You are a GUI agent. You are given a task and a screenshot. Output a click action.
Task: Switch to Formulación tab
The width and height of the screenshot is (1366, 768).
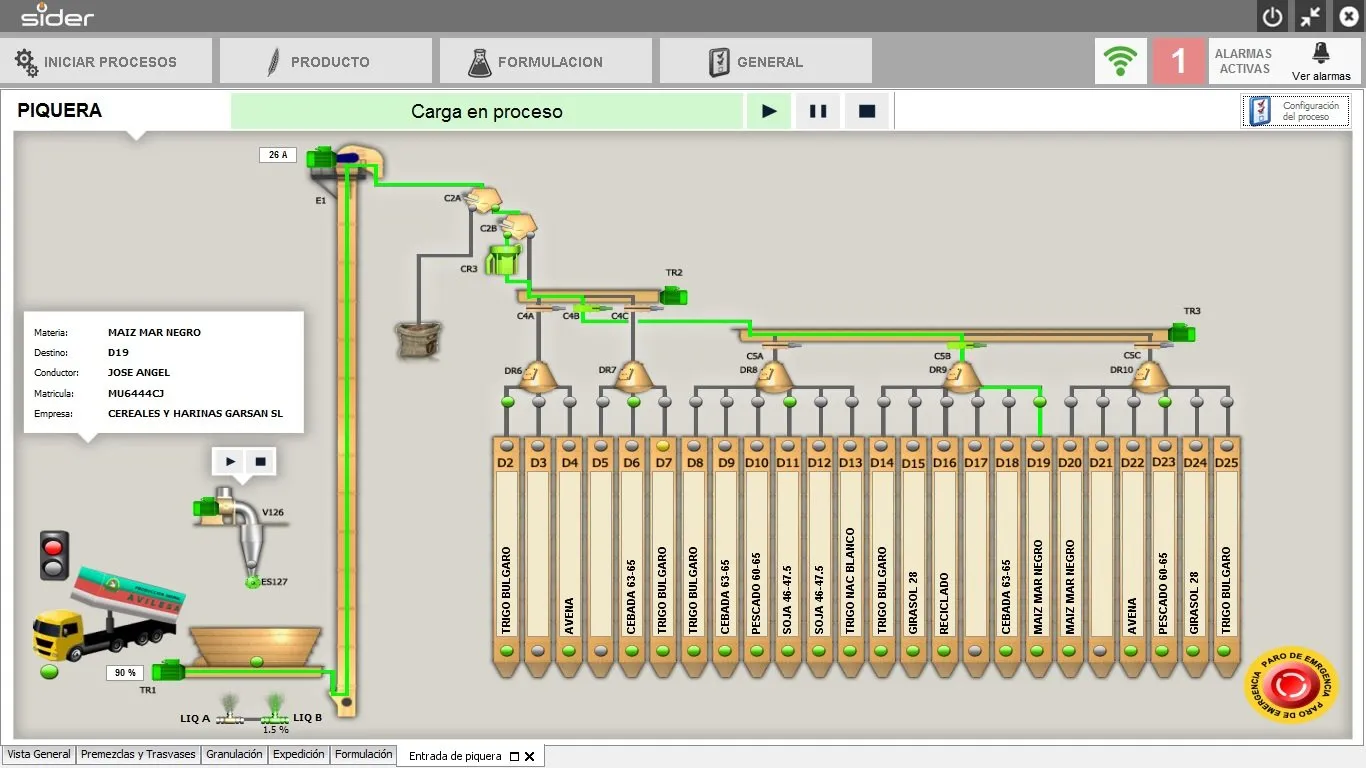(x=364, y=755)
